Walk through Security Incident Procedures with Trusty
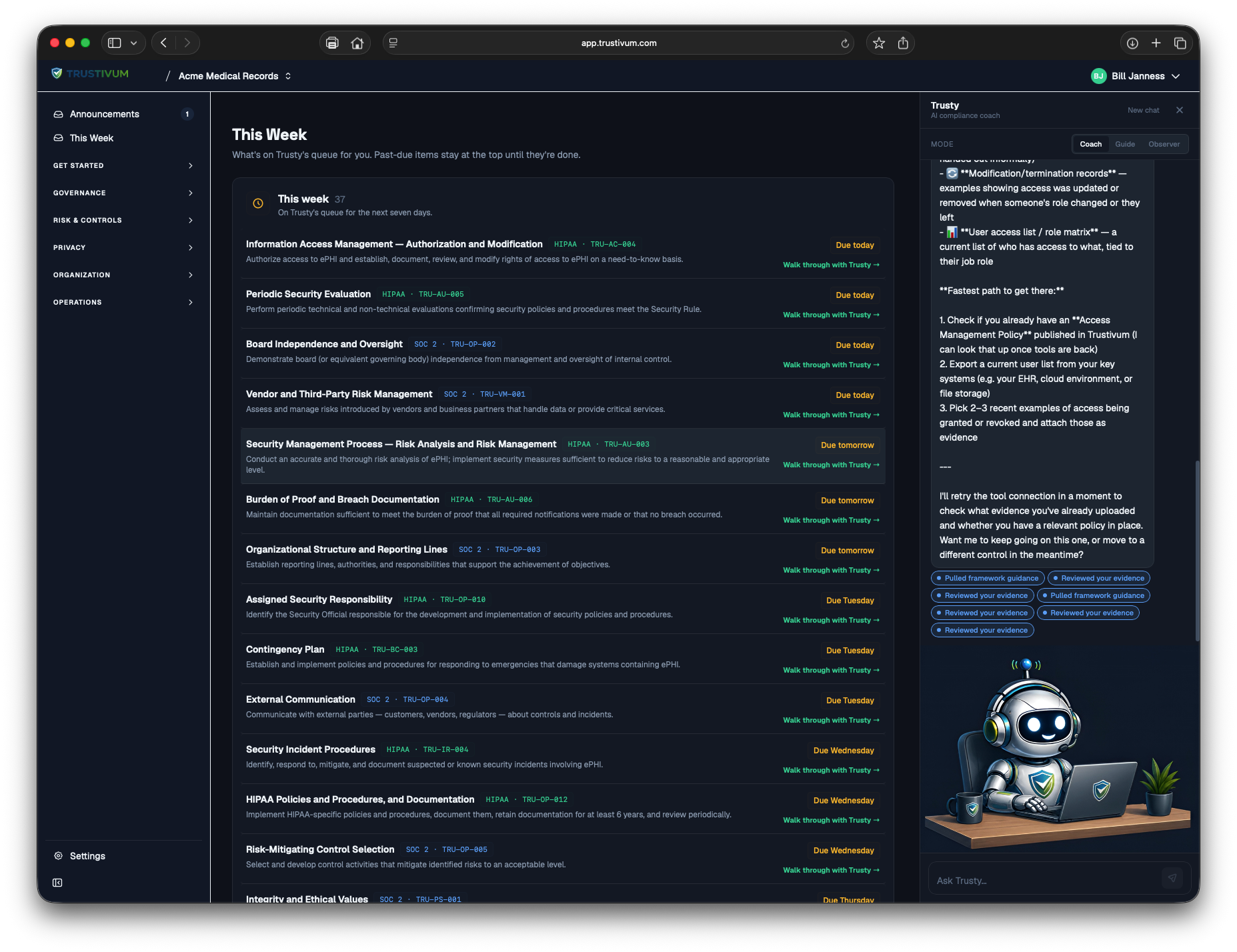The height and width of the screenshot is (952, 1237). tap(831, 771)
